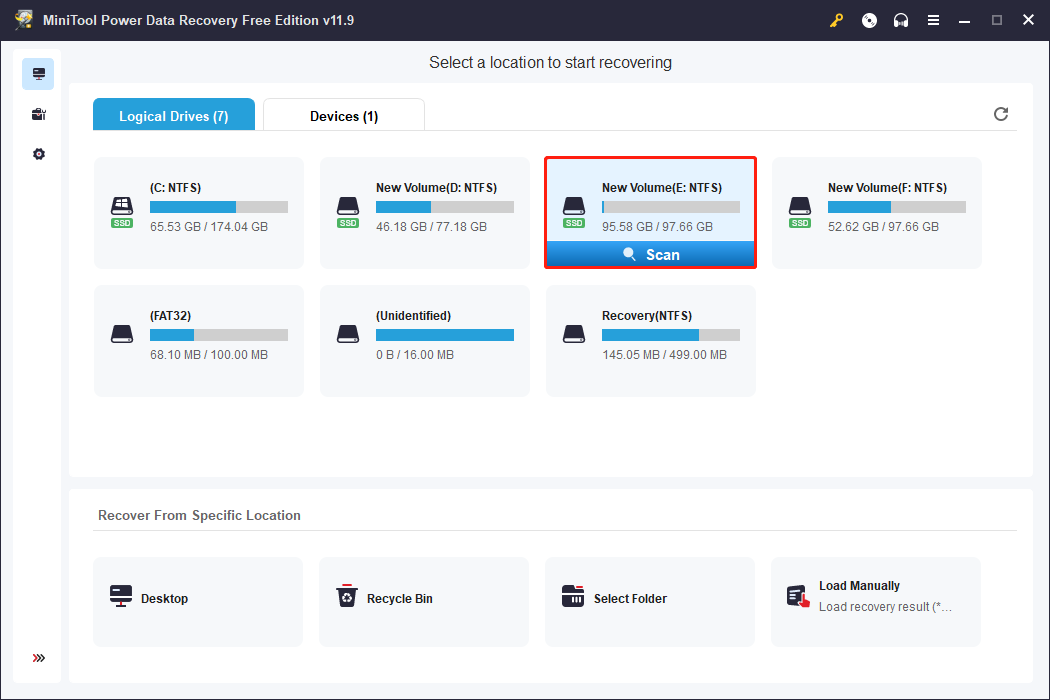1050x700 pixels.
Task: Open Load Manually option
Action: (x=876, y=602)
